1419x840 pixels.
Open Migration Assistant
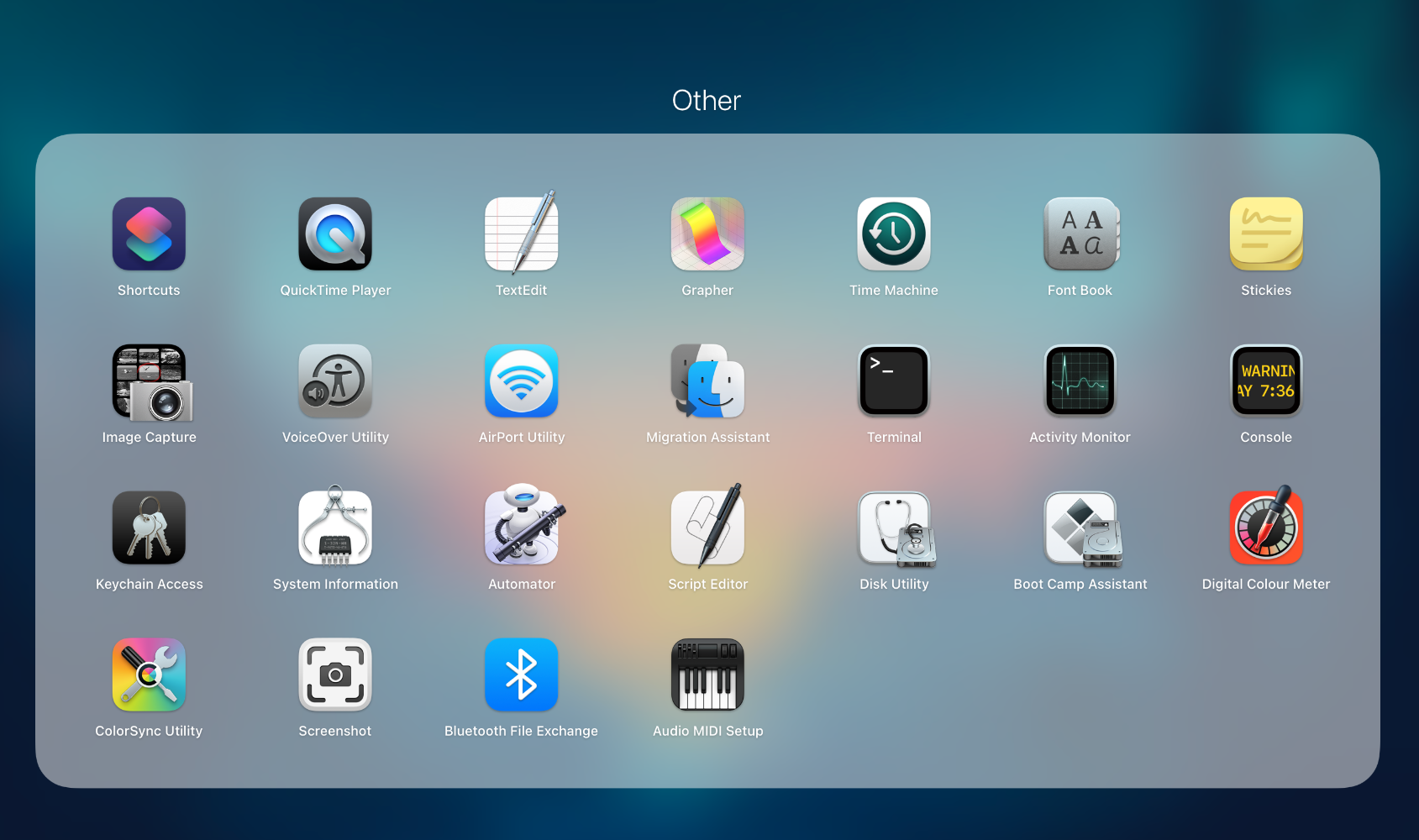point(707,381)
